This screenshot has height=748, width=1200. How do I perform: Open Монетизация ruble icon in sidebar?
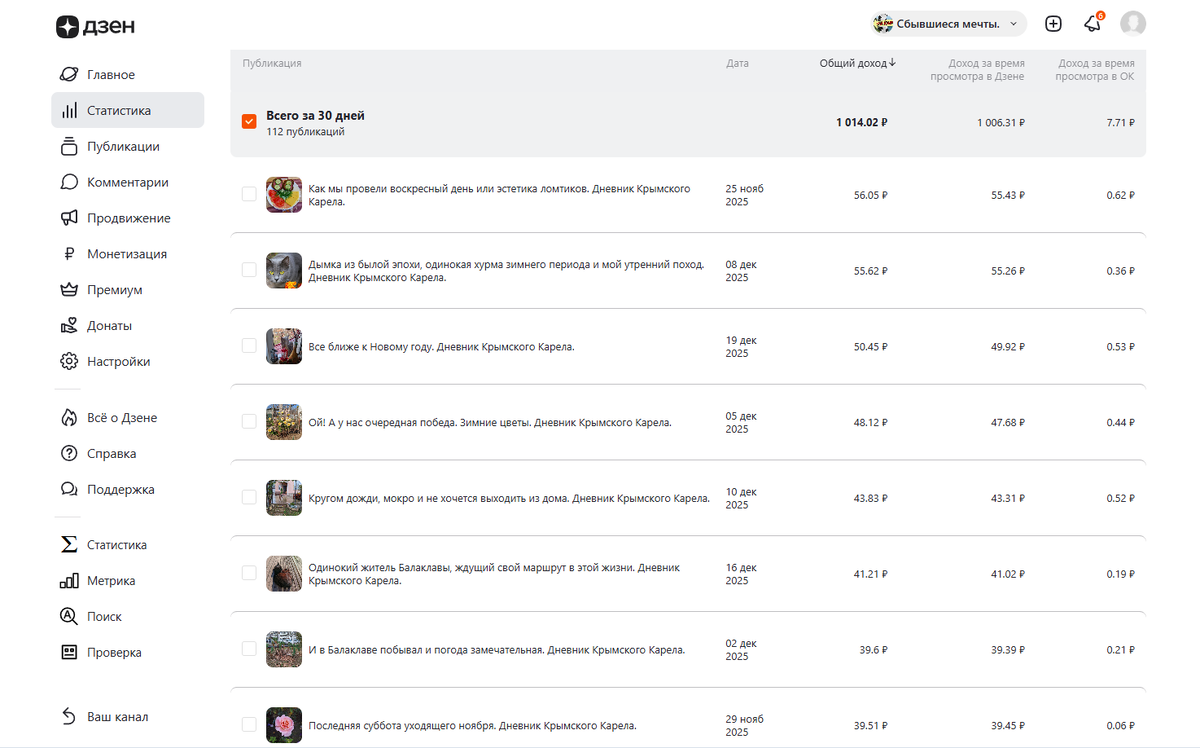[69, 254]
